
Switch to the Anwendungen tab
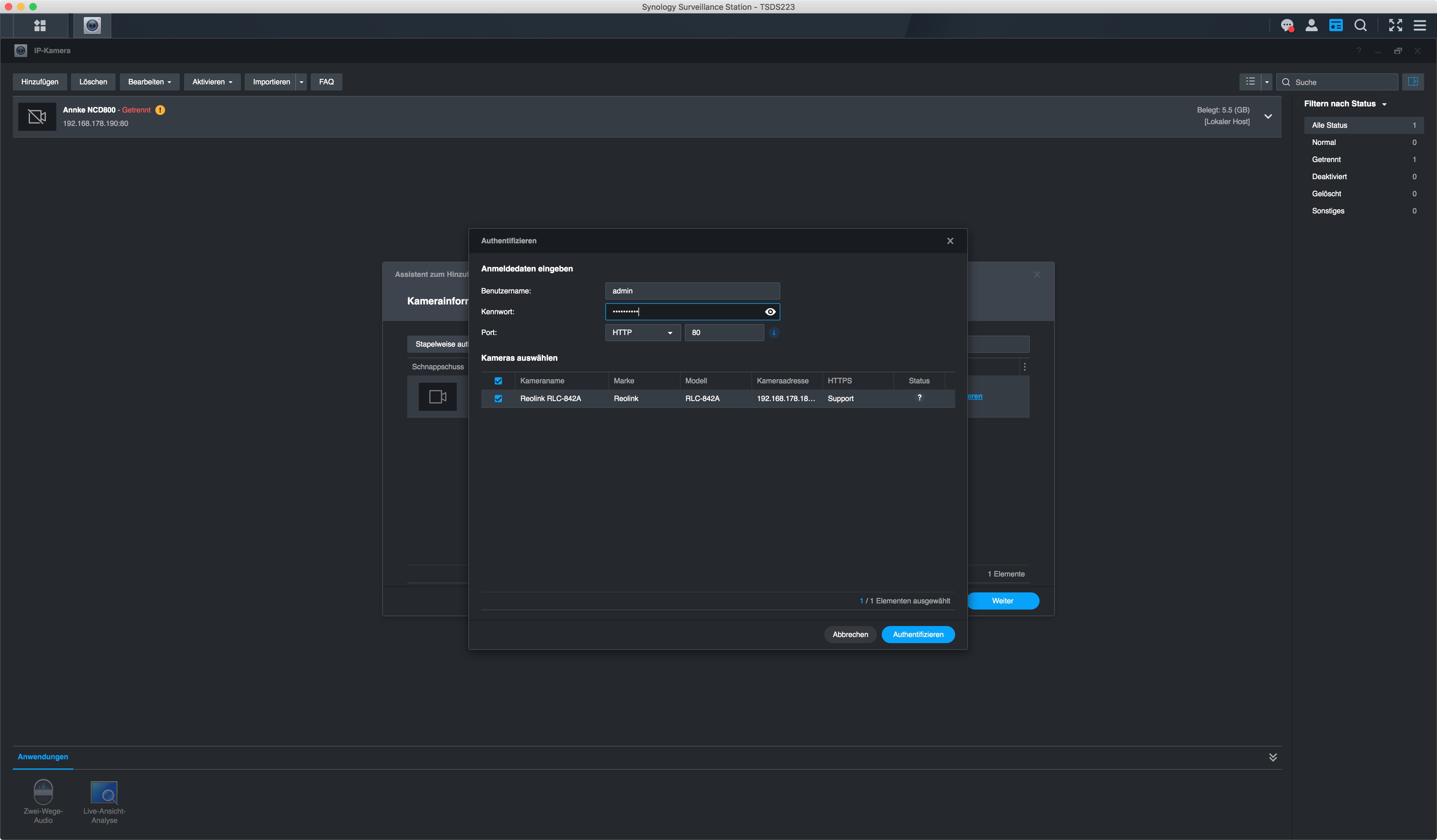(x=43, y=757)
